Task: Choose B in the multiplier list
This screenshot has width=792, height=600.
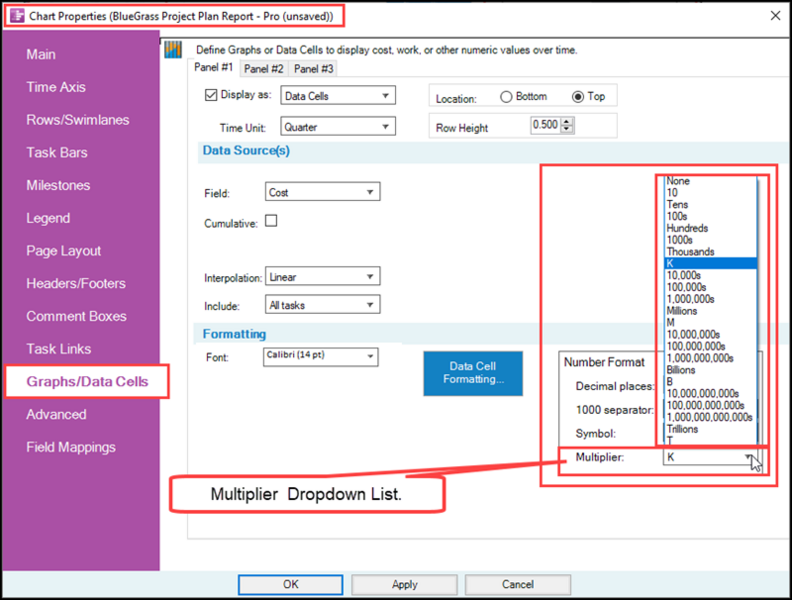Action: pos(710,382)
